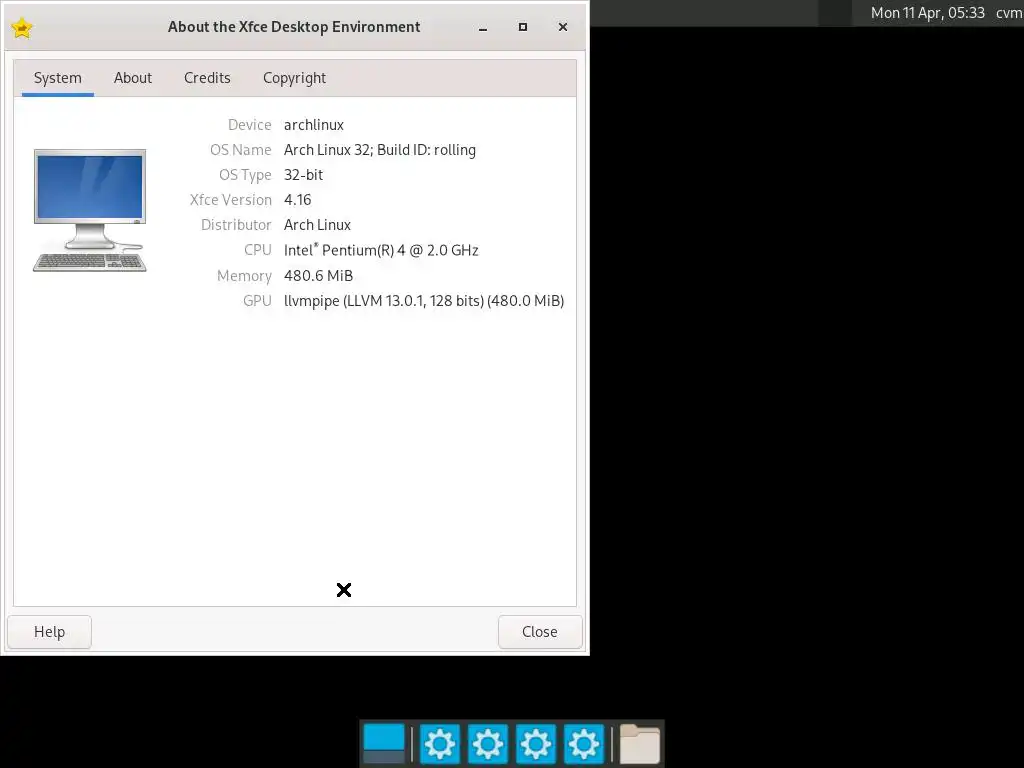Click the OS Type value '32-bit'
Image resolution: width=1024 pixels, height=768 pixels.
[303, 175]
